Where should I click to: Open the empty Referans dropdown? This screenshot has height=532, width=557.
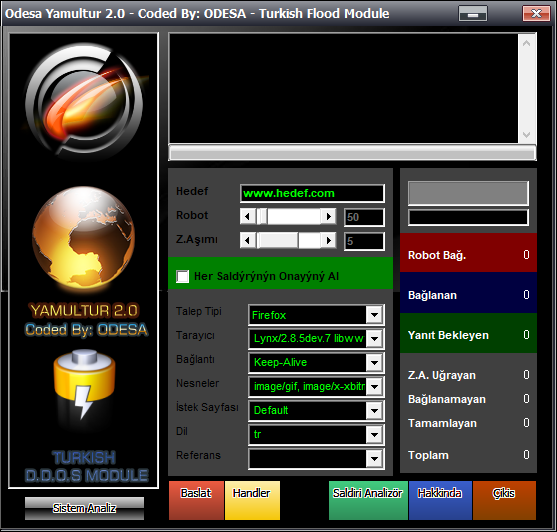[x=374, y=458]
